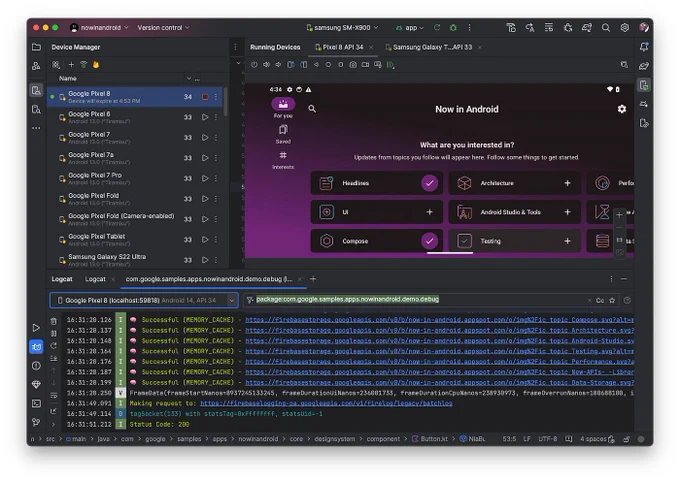Open Logcat device selector Google Pixel 8
The height and width of the screenshot is (482, 680).
144,300
